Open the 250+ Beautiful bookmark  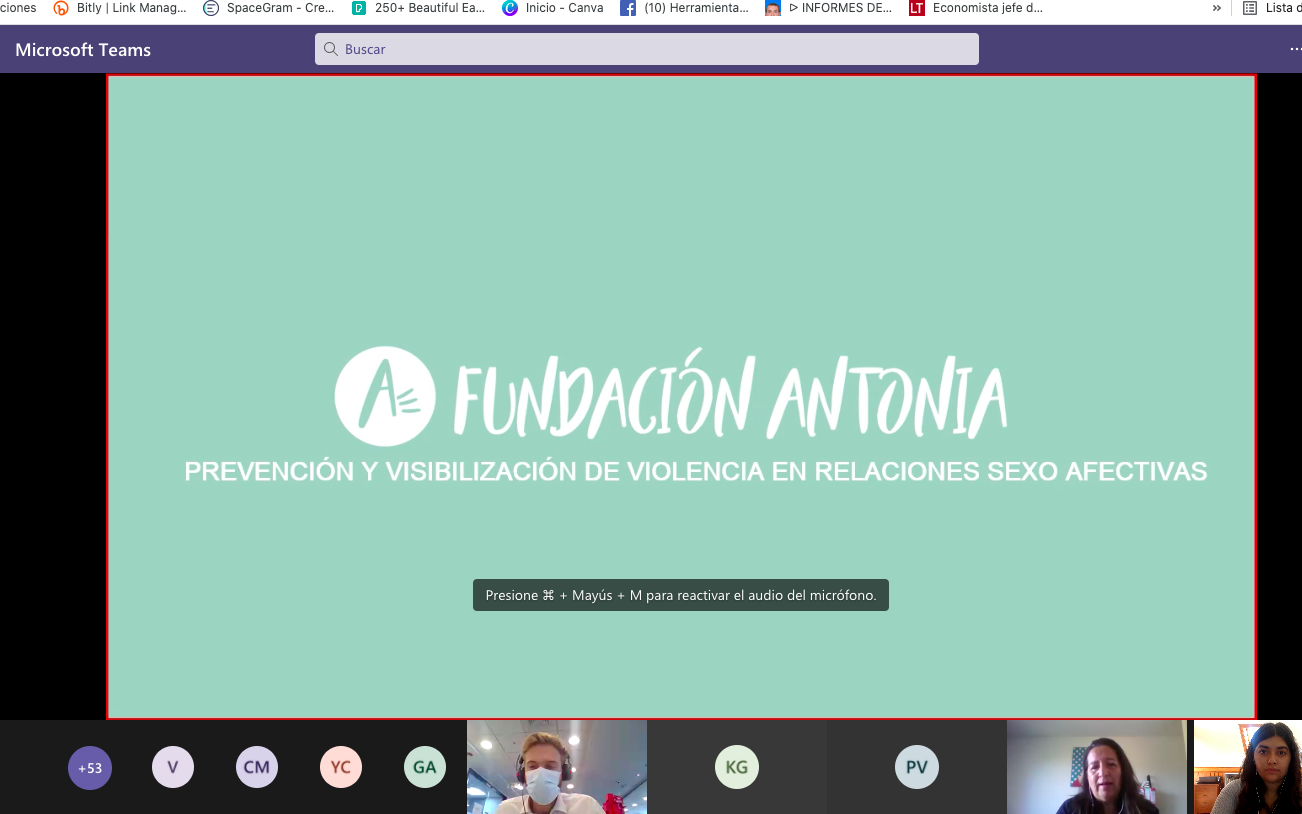click(419, 8)
